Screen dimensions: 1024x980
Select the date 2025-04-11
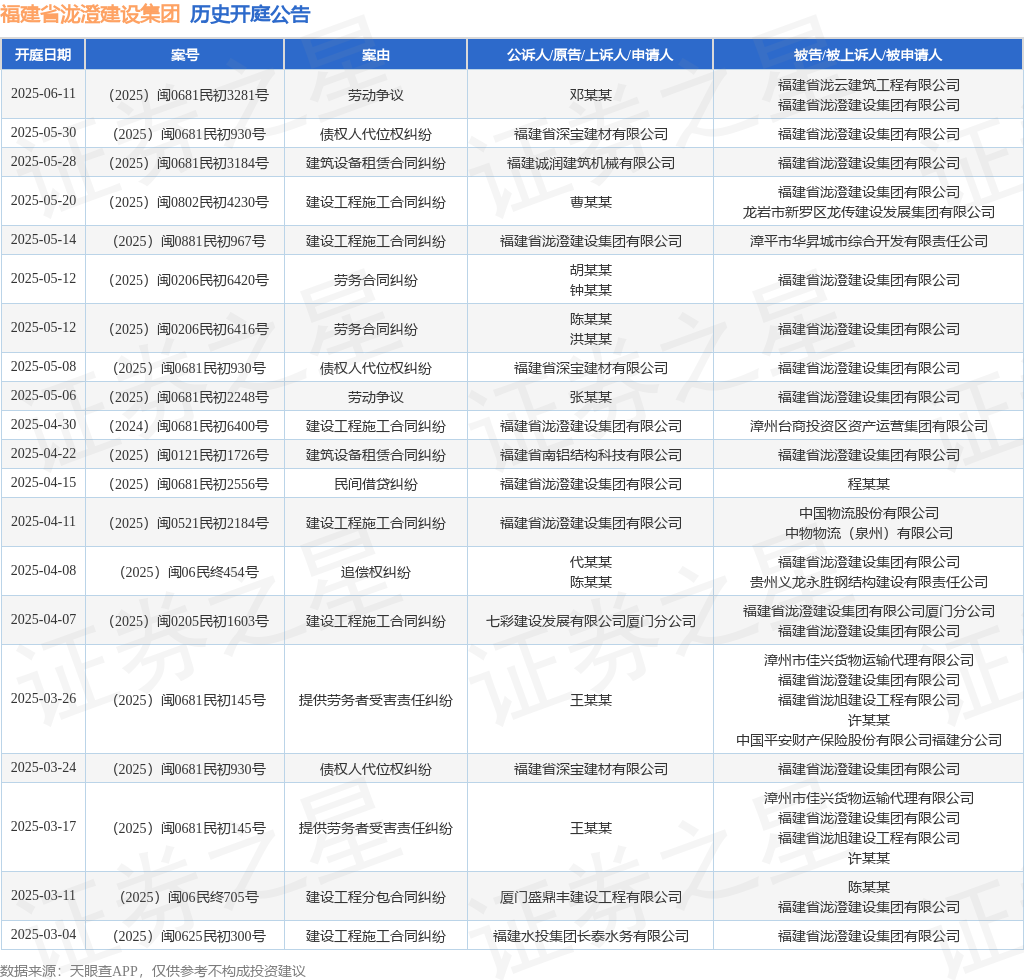[43, 522]
